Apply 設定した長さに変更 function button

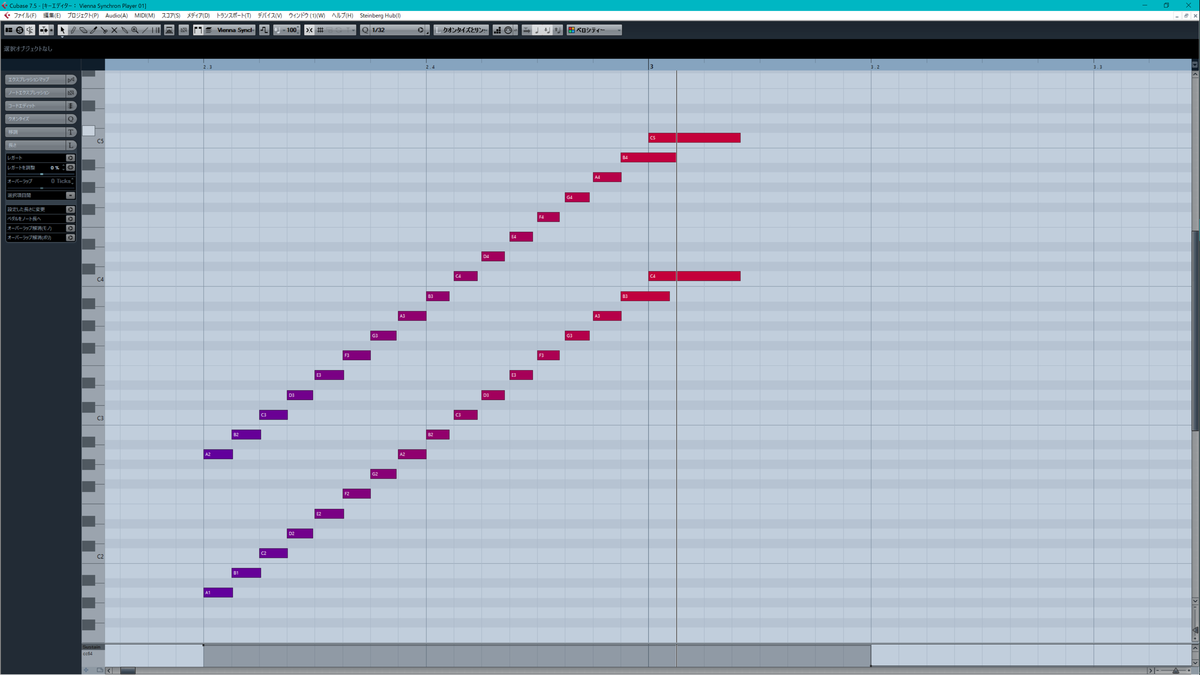click(70, 209)
